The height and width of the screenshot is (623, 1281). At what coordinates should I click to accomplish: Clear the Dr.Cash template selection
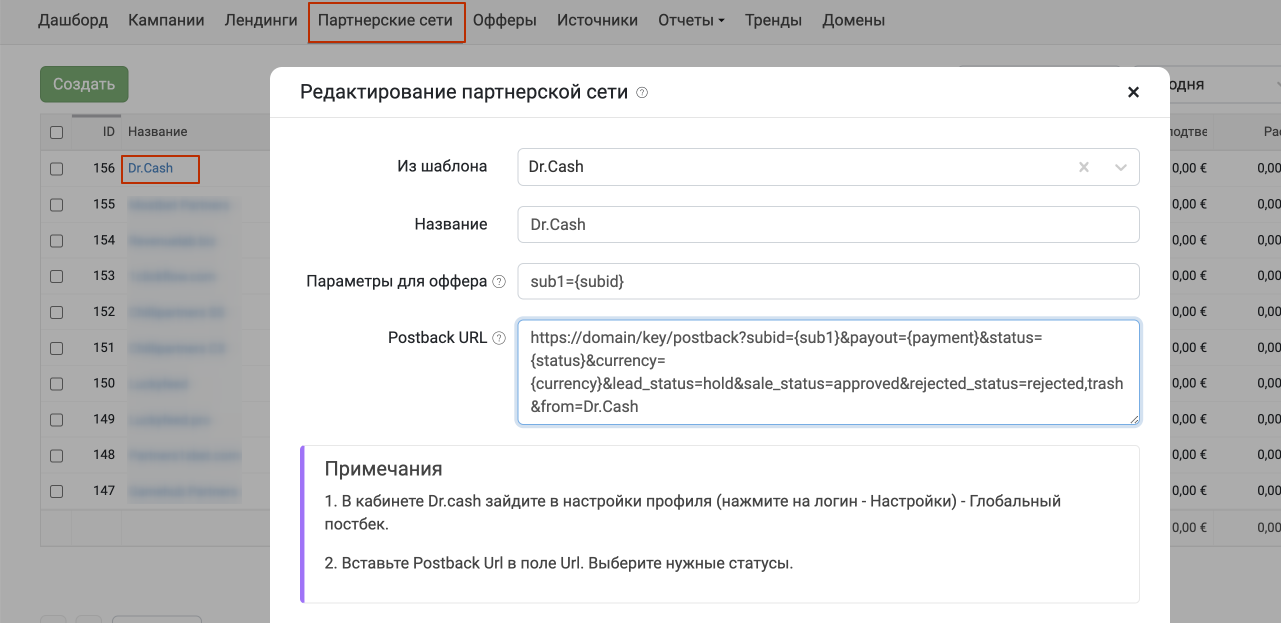(x=1084, y=167)
